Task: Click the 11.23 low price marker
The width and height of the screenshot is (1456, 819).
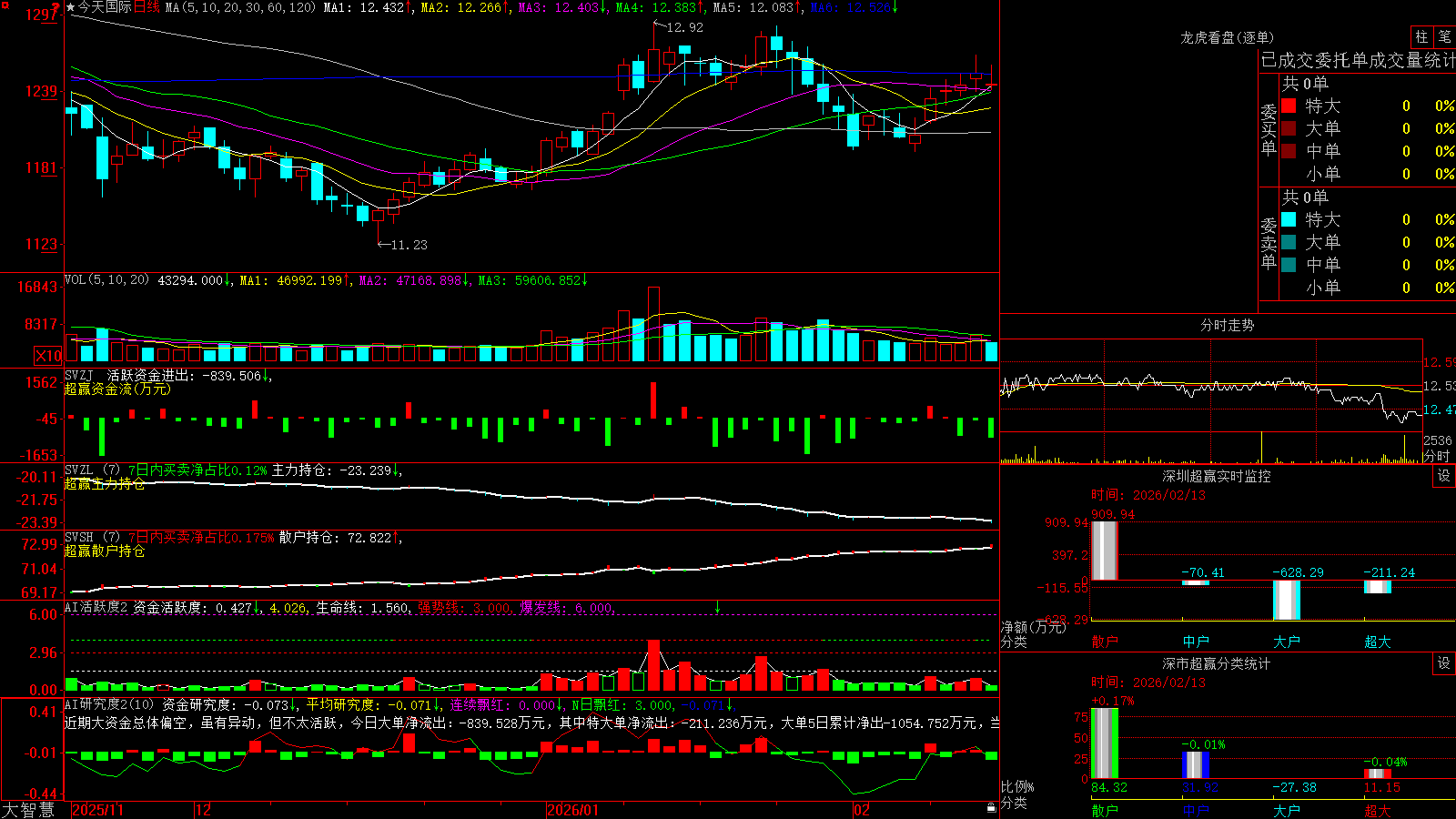Action: (409, 245)
